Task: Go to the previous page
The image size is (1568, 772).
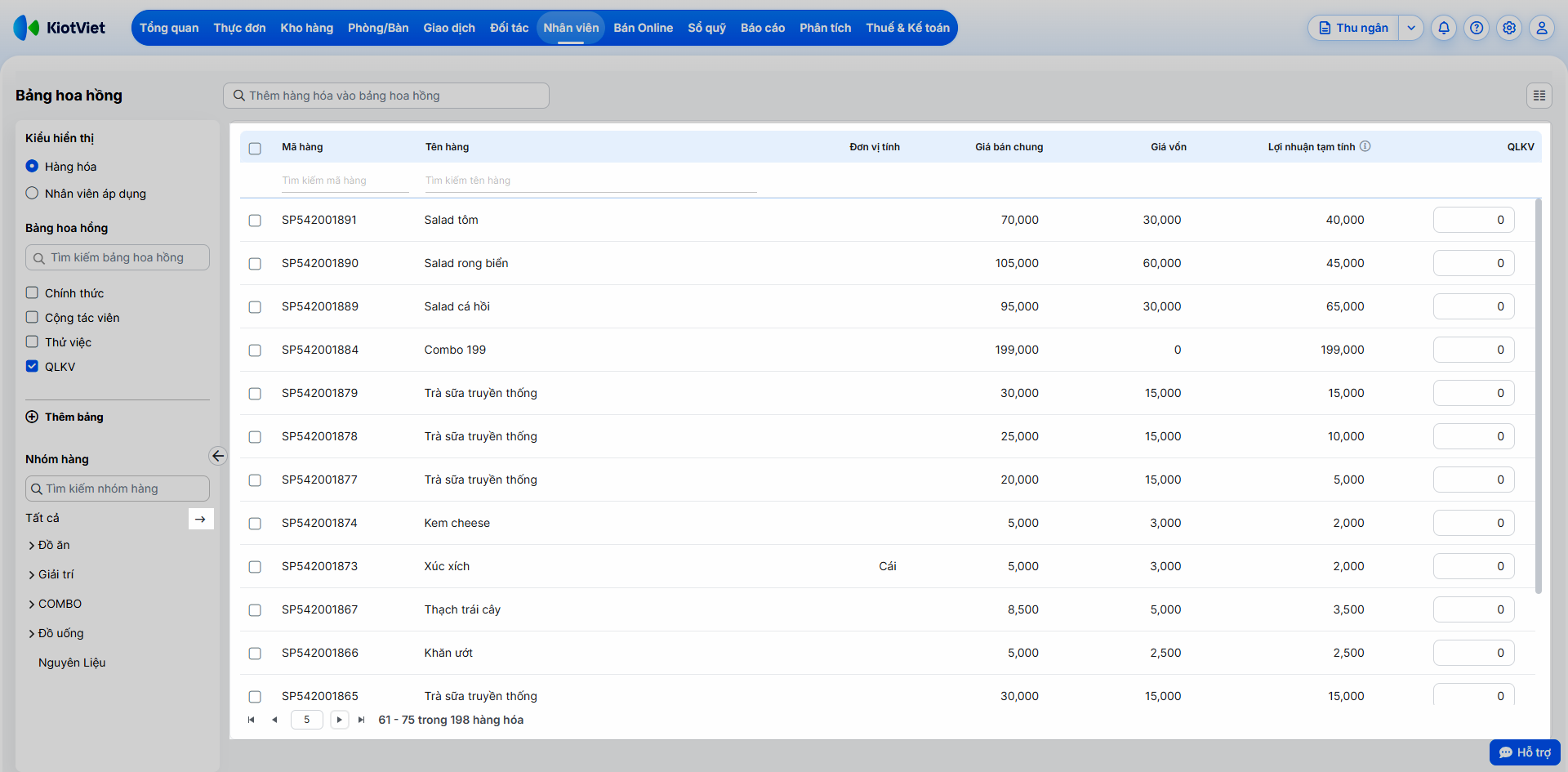Action: tap(274, 720)
